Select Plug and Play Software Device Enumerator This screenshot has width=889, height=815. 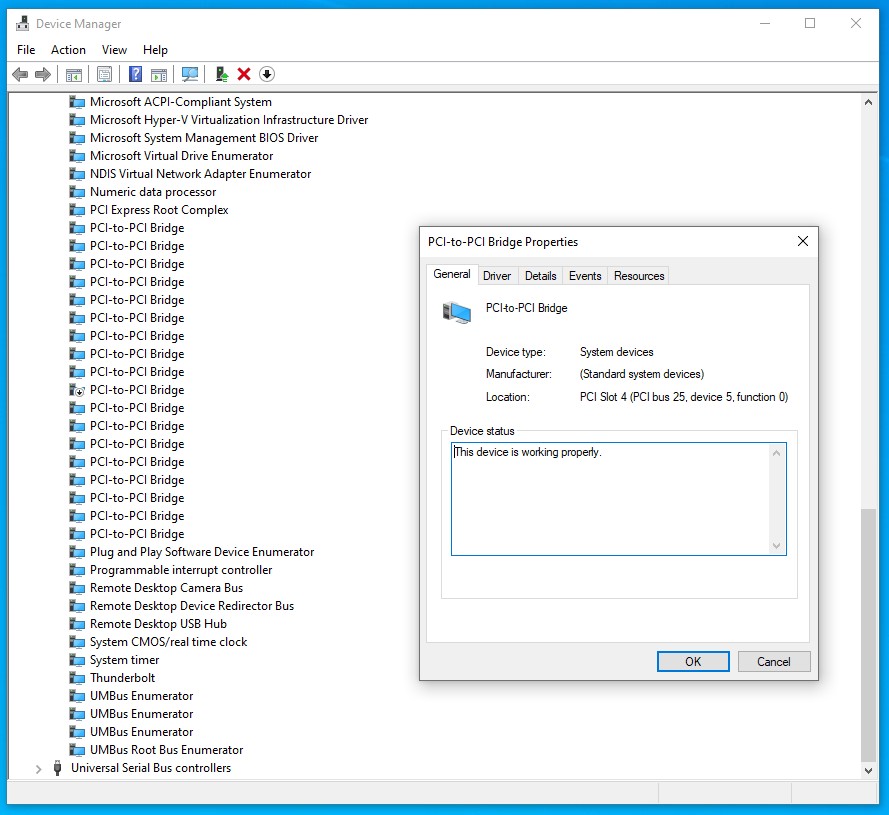coord(202,552)
